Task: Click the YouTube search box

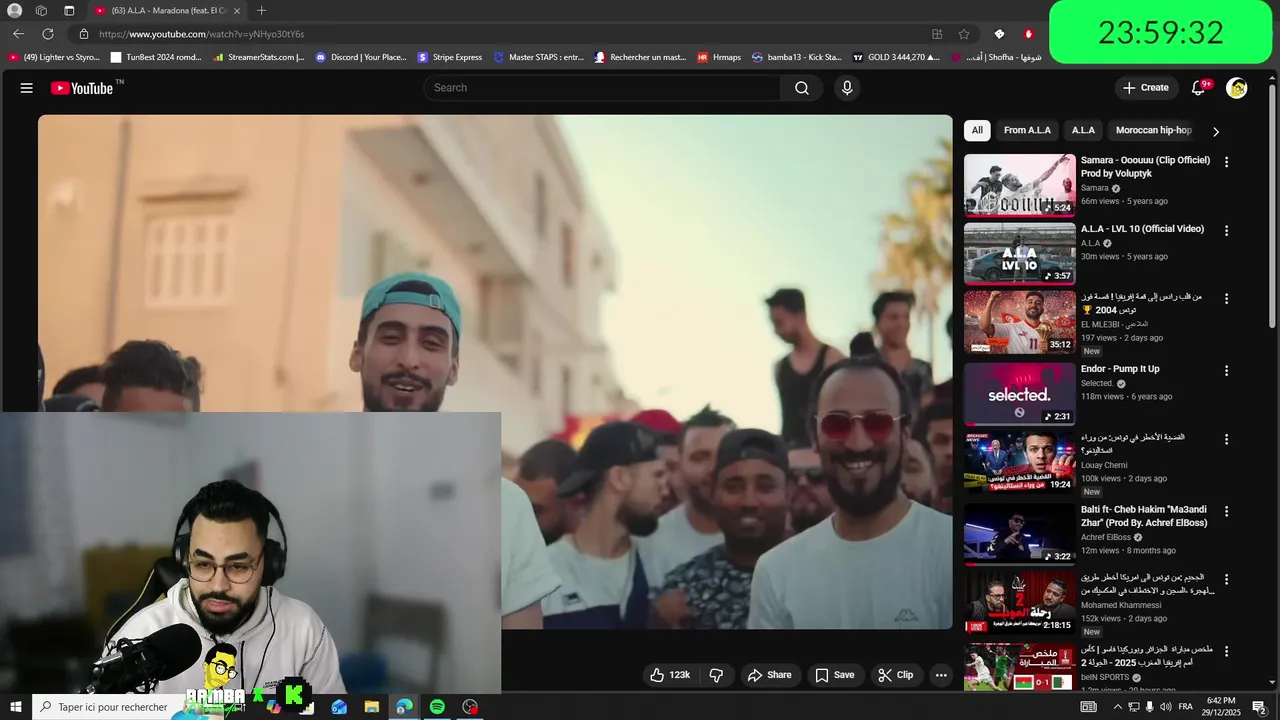Action: pos(602,88)
